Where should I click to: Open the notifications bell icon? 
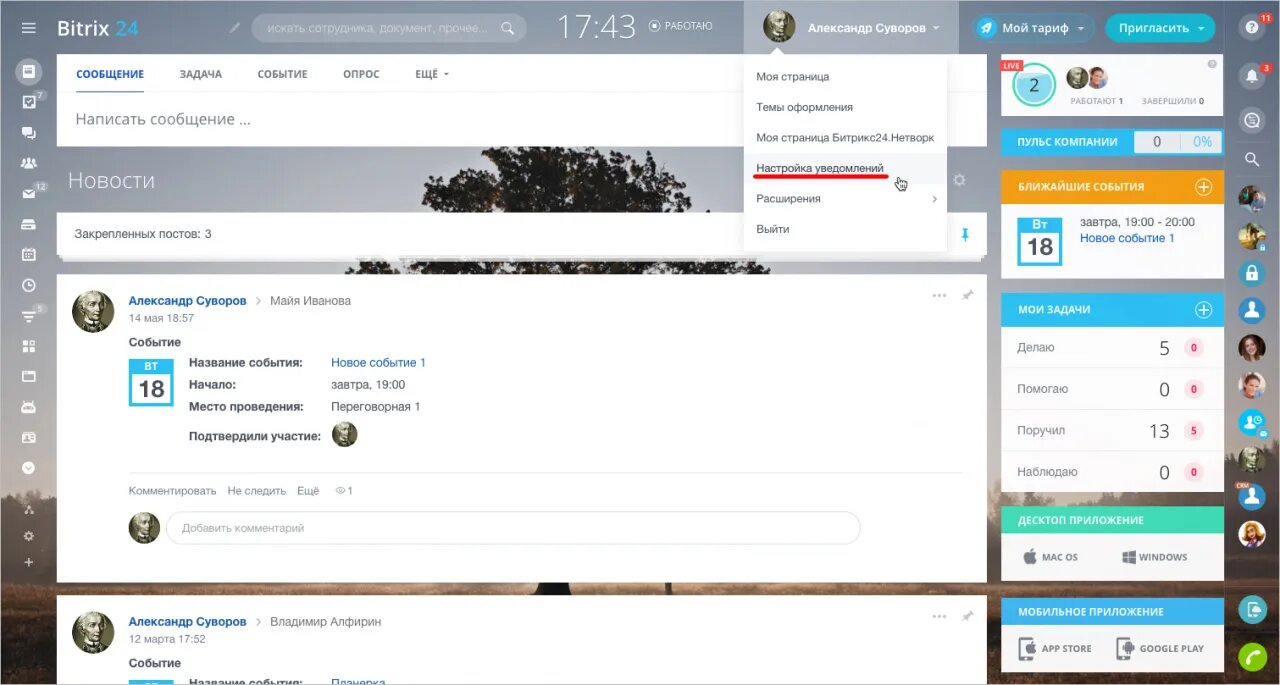[1252, 76]
